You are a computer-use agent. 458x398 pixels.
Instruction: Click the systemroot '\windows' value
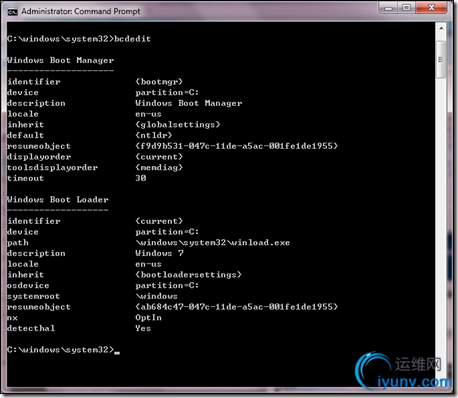[x=156, y=296]
